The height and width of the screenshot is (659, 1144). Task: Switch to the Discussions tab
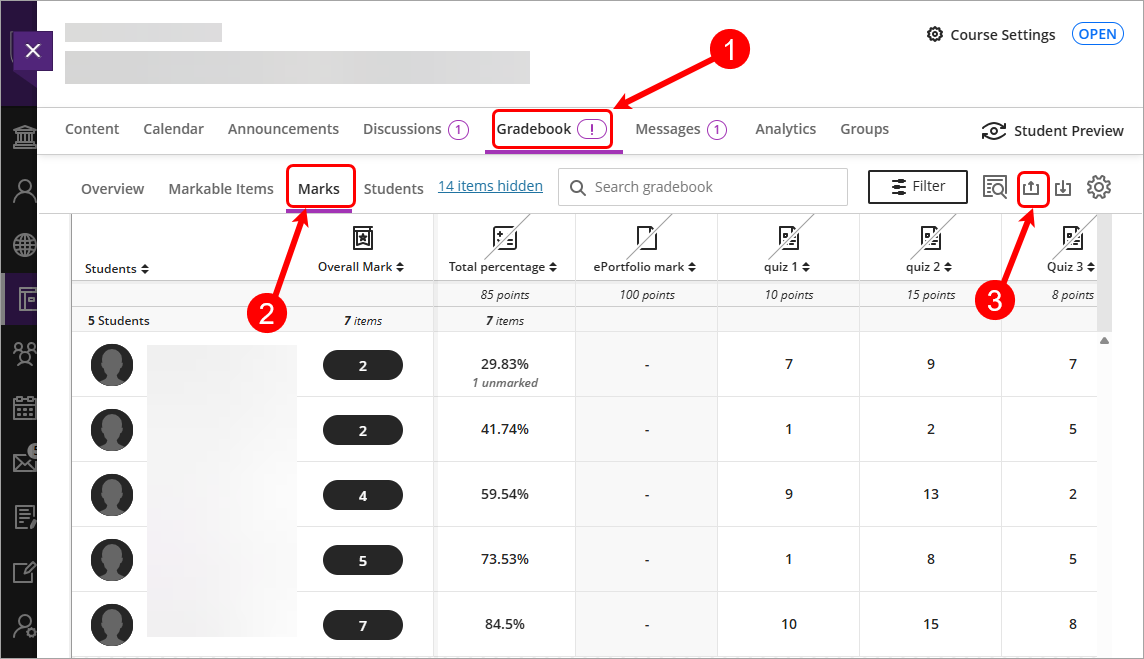coord(402,129)
